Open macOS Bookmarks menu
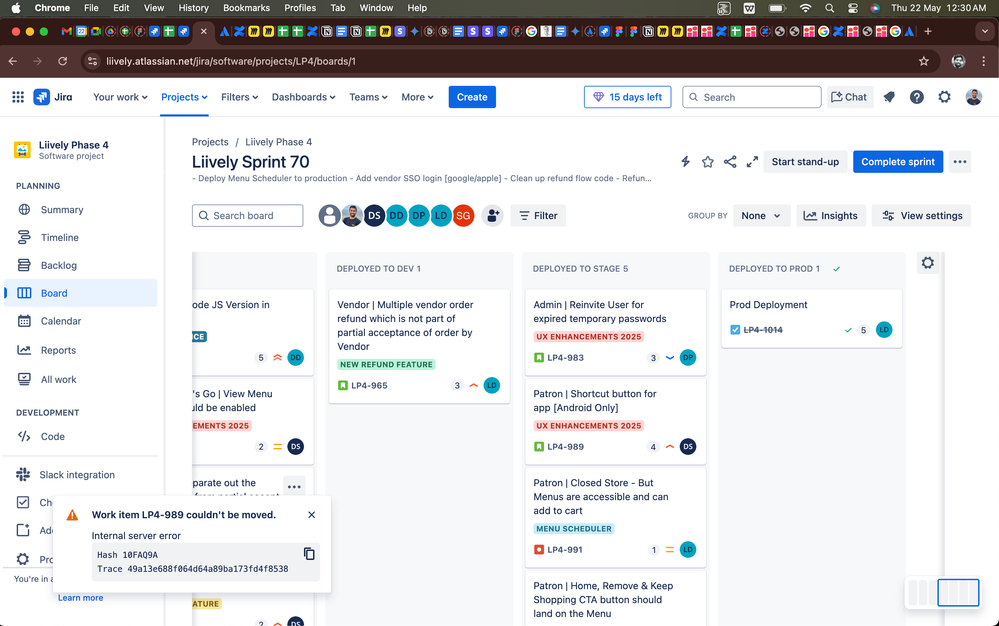The image size is (999, 626). (246, 8)
